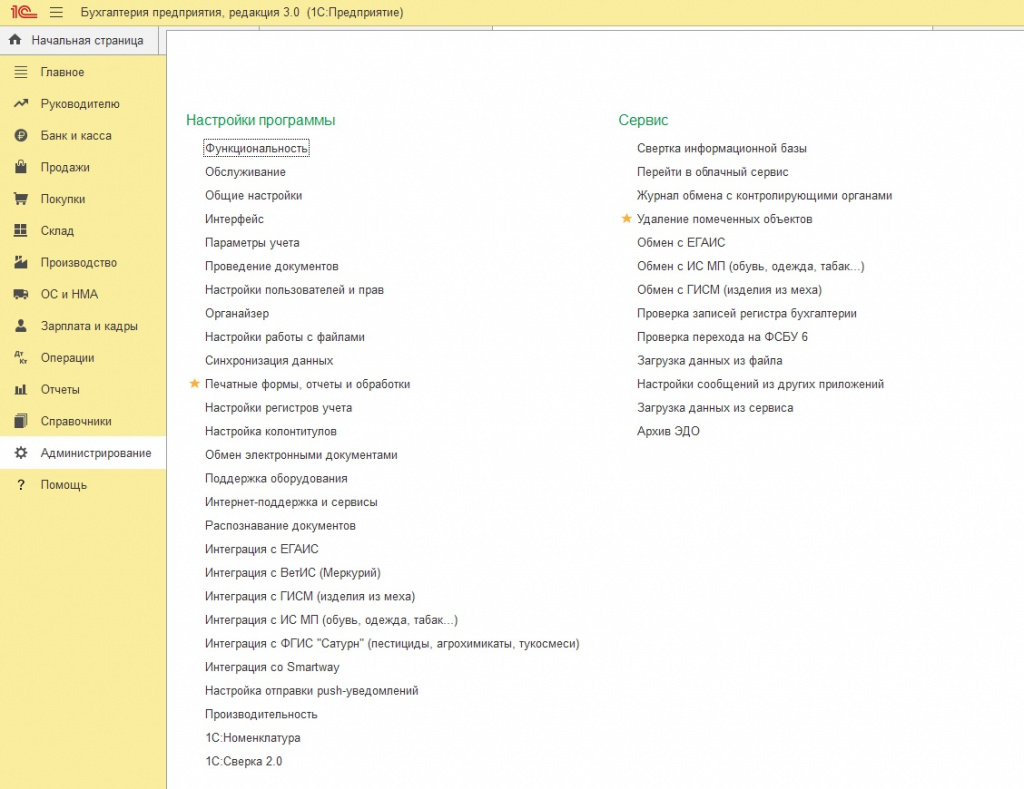This screenshot has width=1024, height=789.
Task: Click the 1C logo icon
Action: click(x=24, y=12)
